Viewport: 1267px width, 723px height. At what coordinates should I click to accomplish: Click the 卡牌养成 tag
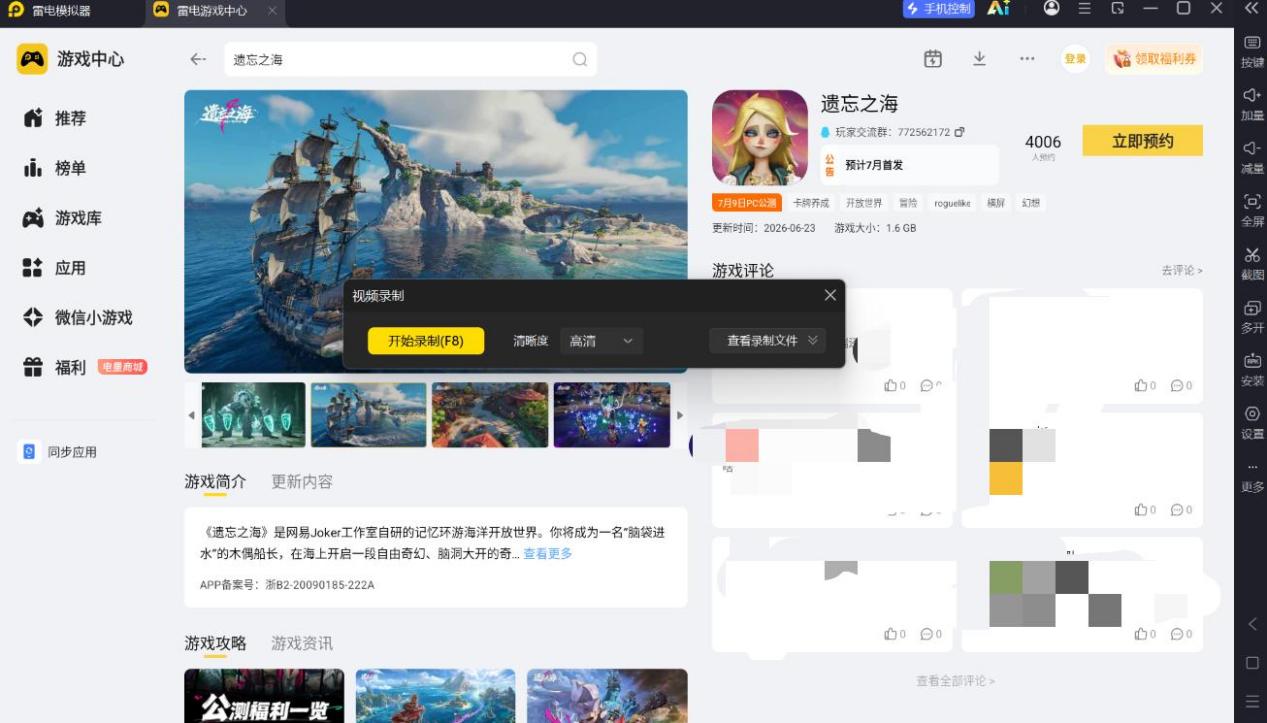[811, 203]
